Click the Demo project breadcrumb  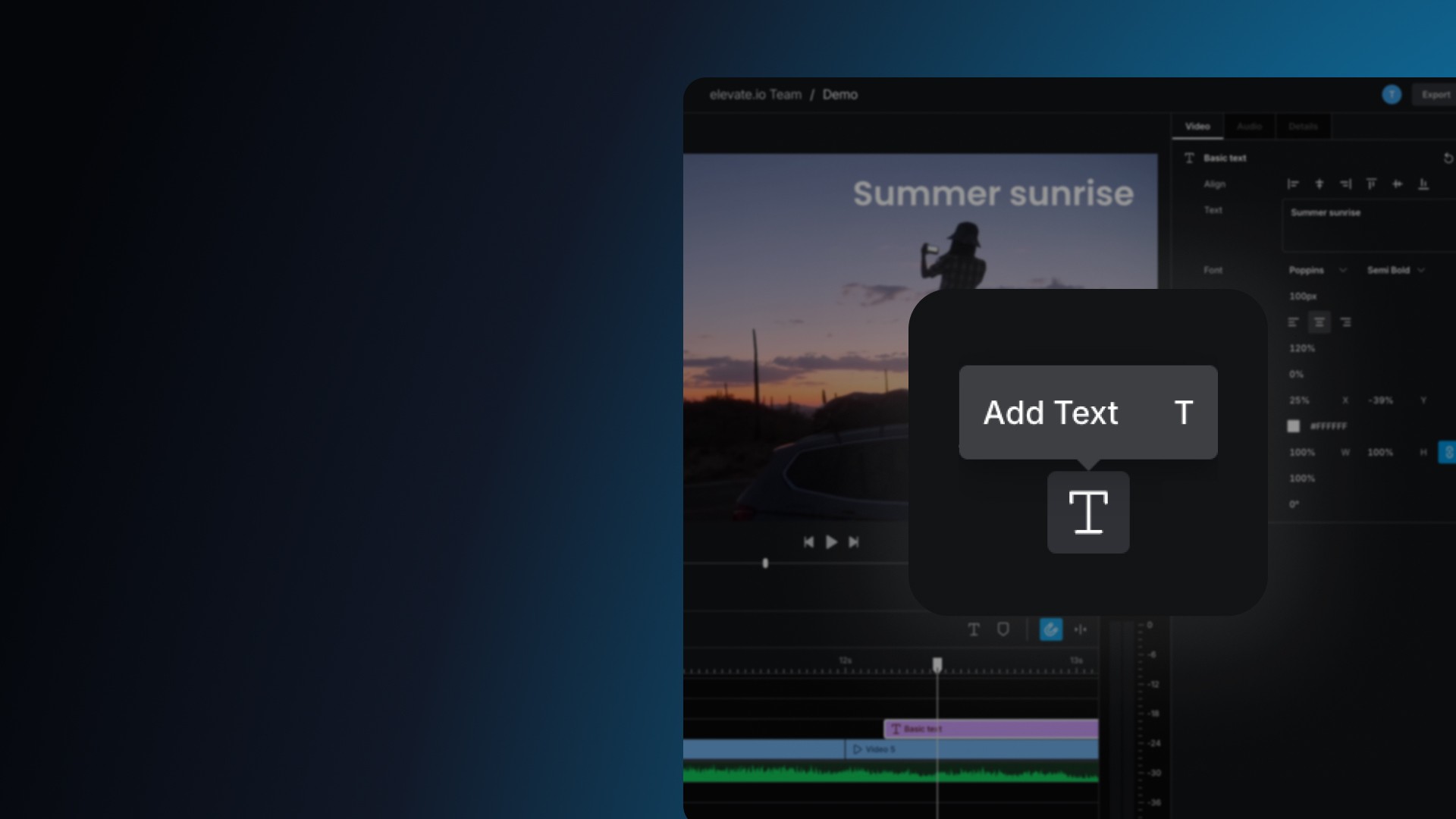tap(839, 95)
